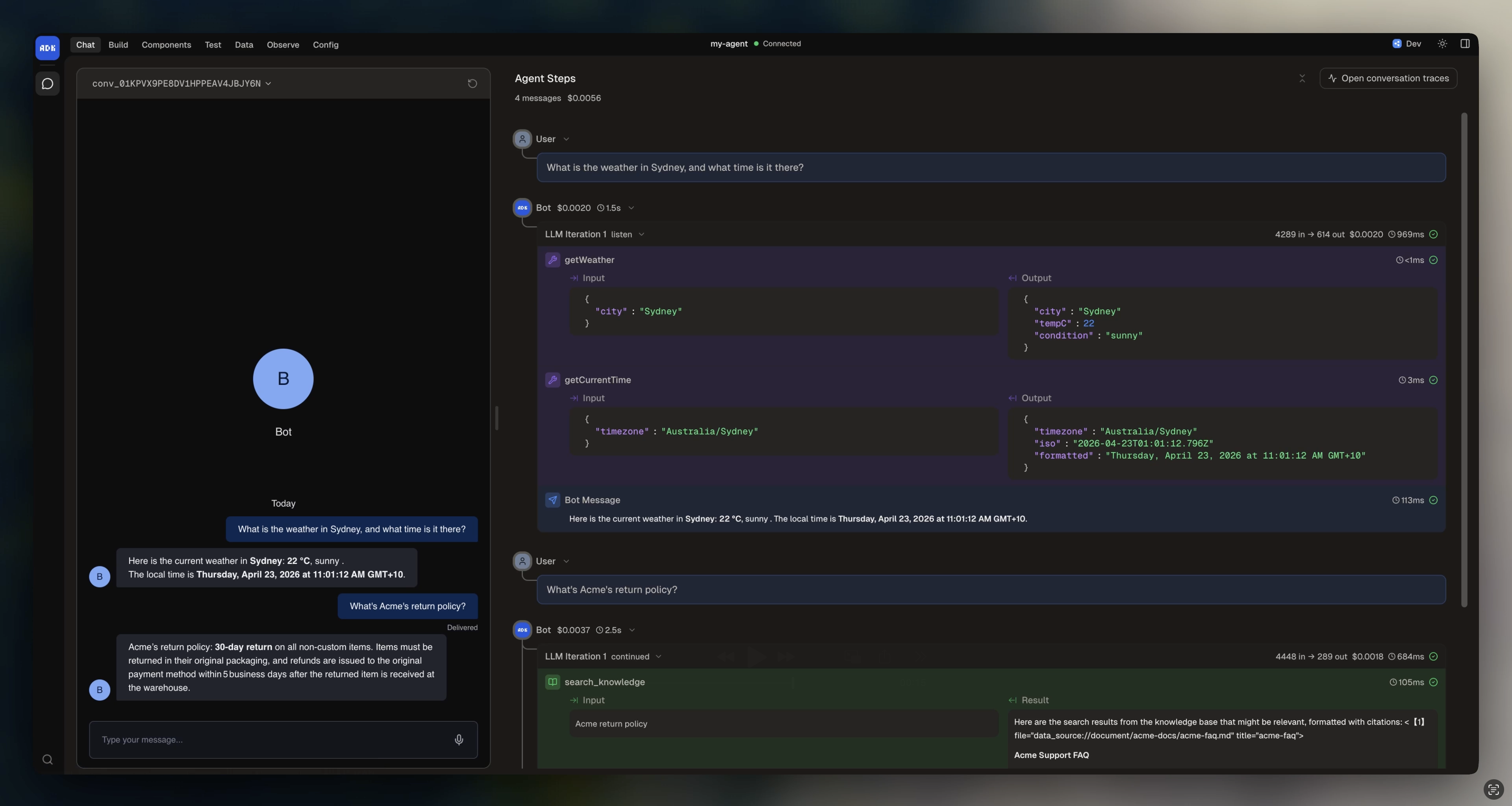Click the Bot avatar for $0.0020 step
Screen dimensions: 1512x806
tap(522, 208)
